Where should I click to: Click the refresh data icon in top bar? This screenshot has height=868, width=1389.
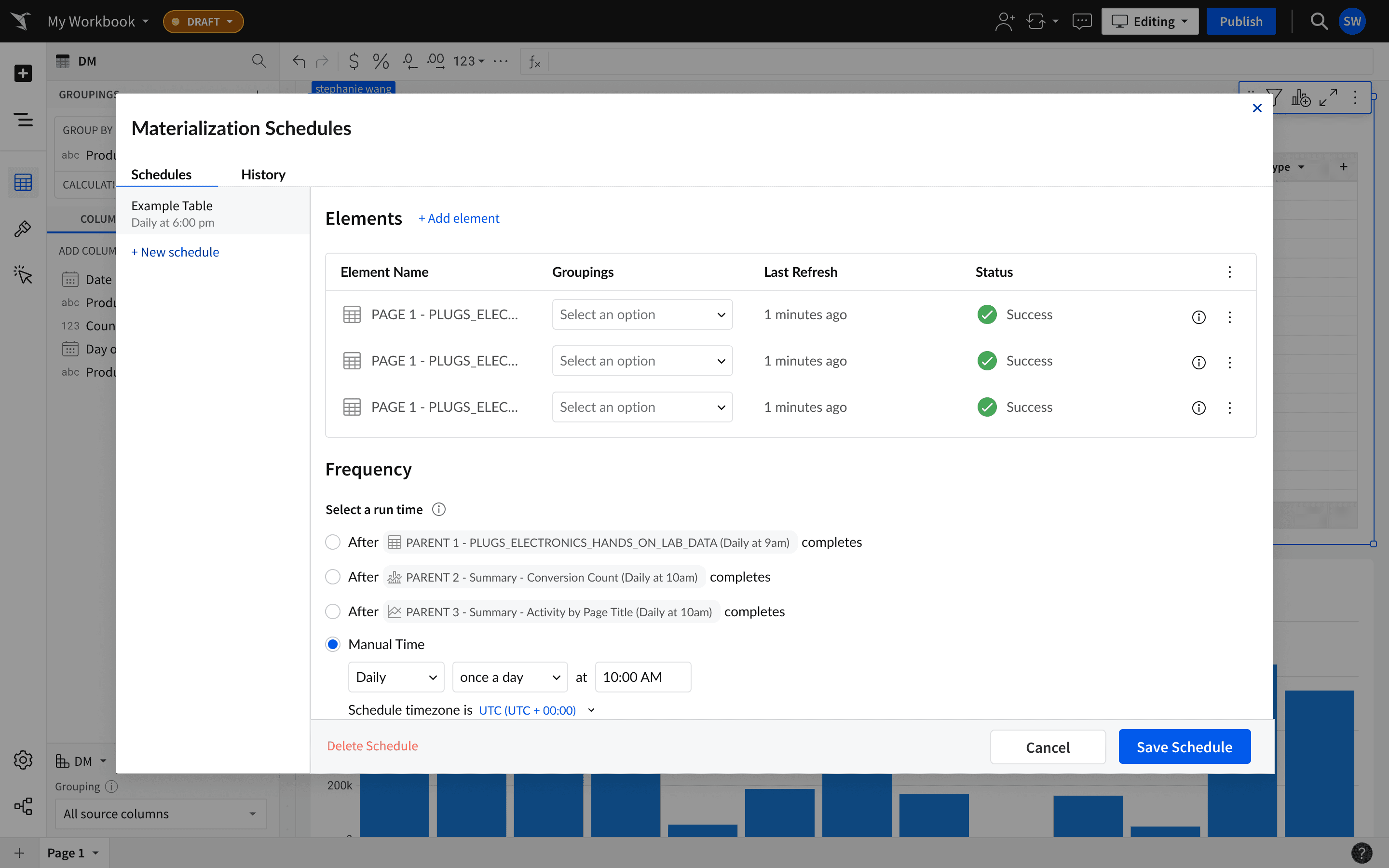[1036, 22]
